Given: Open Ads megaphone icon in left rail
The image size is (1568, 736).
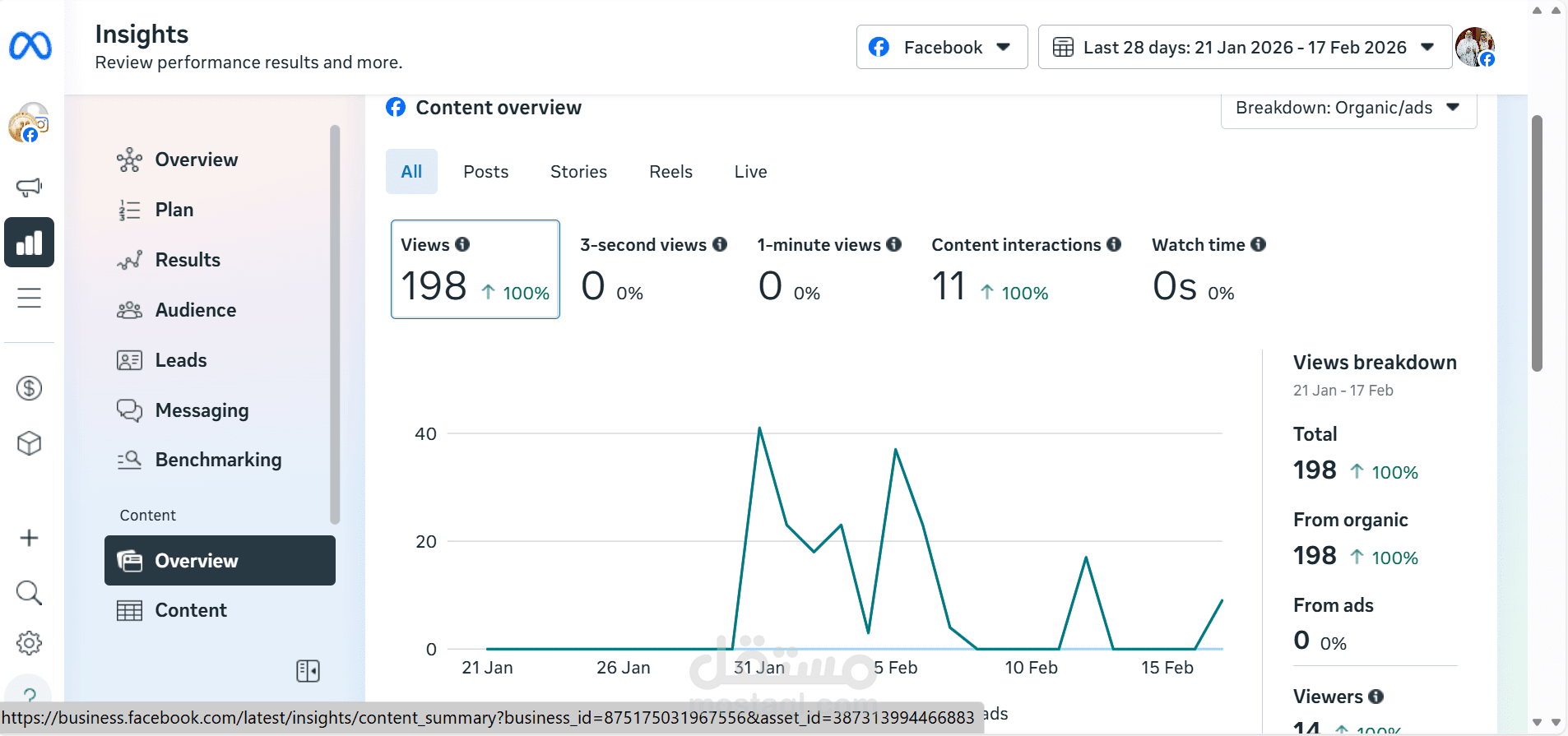Looking at the screenshot, I should pos(30,187).
